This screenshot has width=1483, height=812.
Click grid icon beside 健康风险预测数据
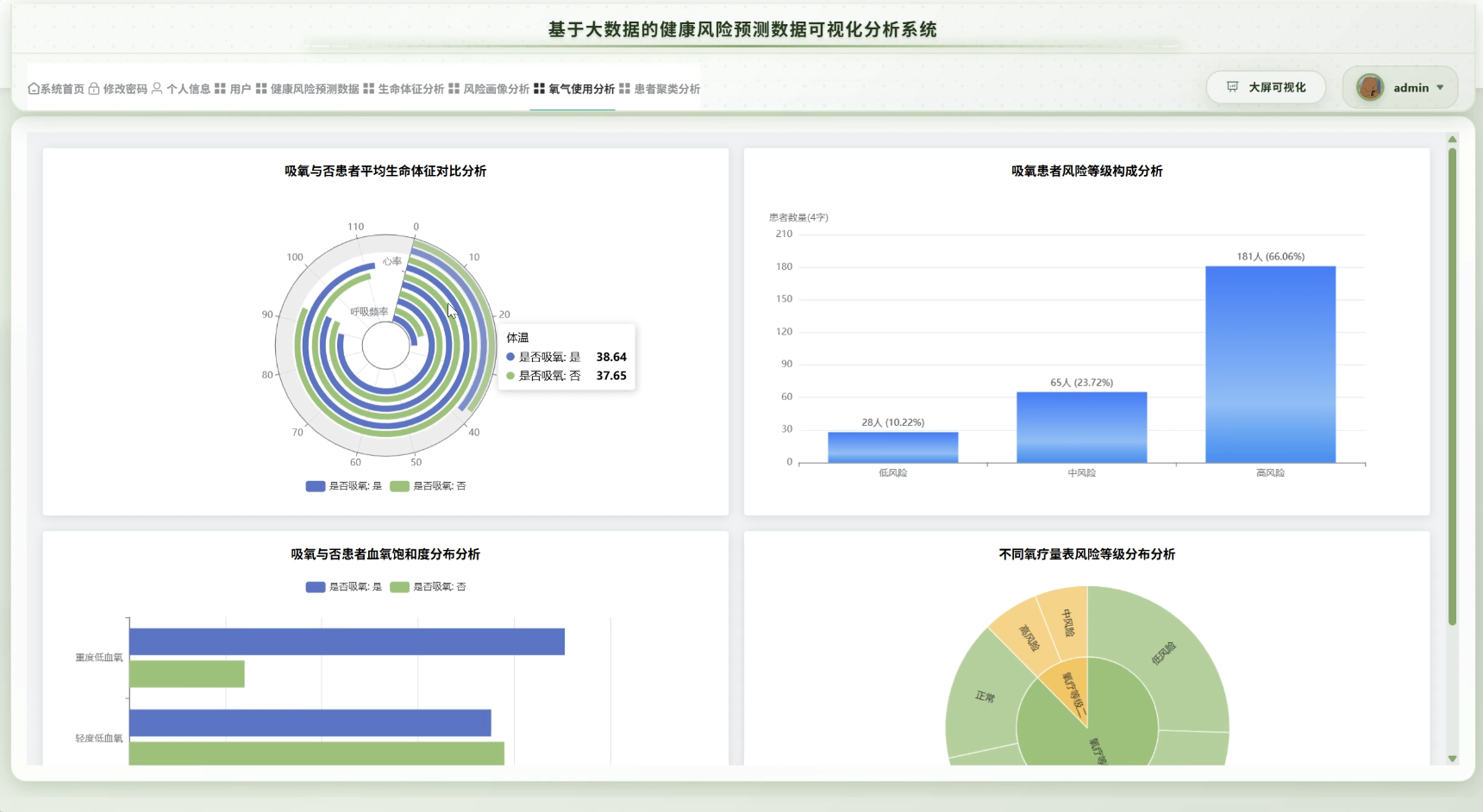tap(261, 89)
